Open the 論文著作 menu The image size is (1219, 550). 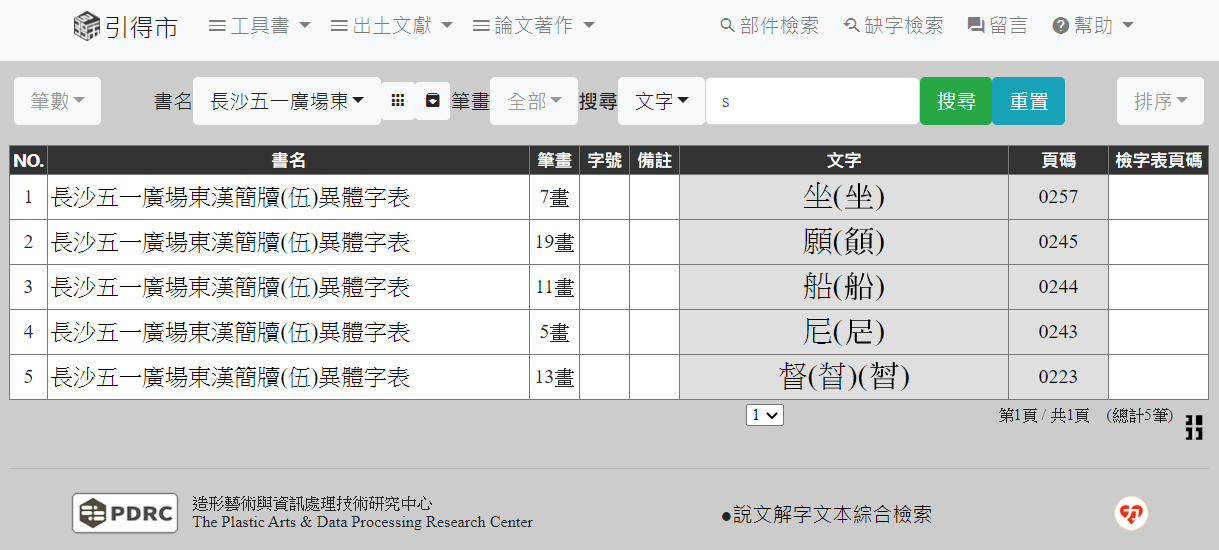(534, 26)
